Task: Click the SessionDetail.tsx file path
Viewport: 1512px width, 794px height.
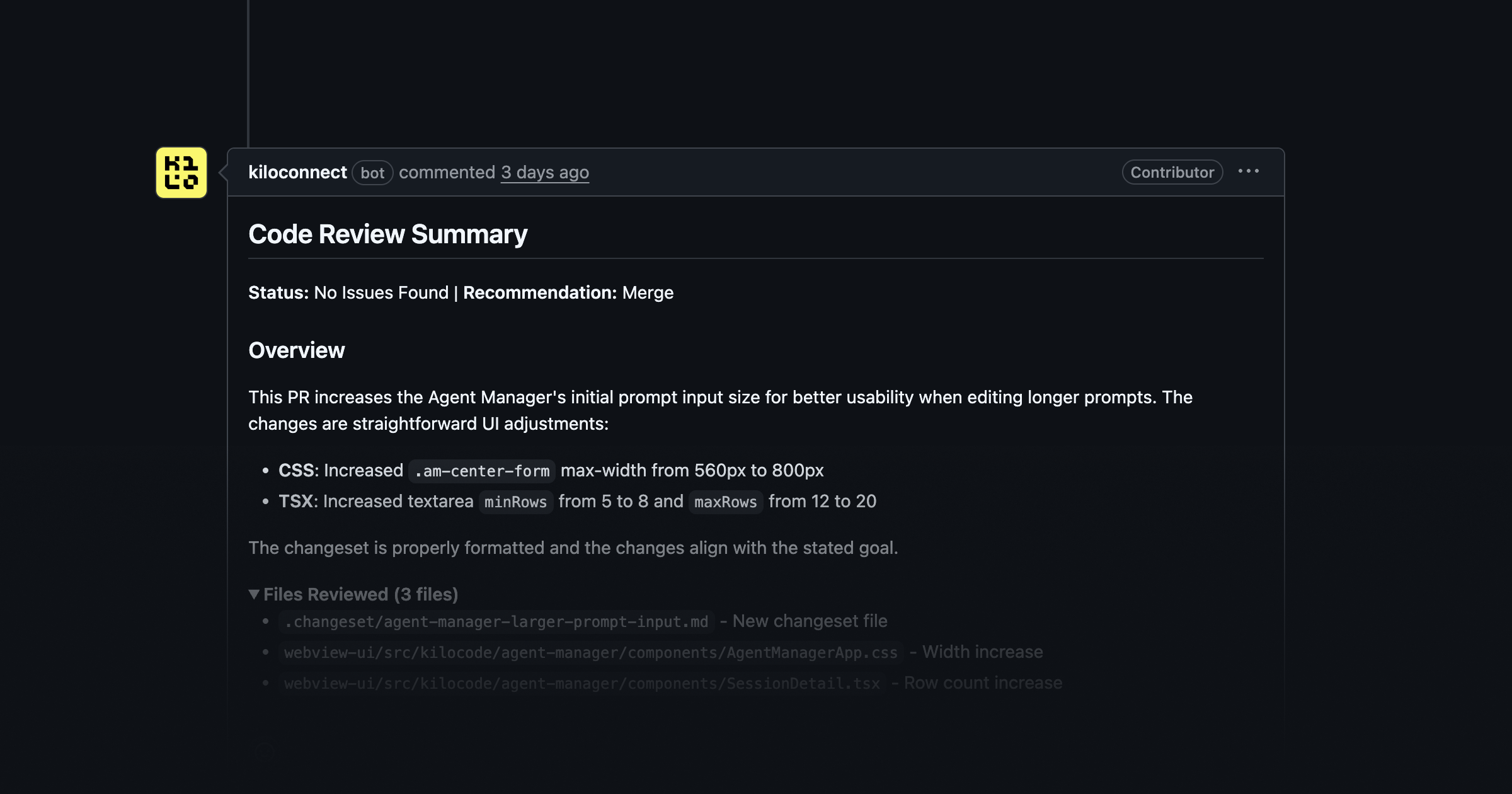Action: (x=581, y=682)
